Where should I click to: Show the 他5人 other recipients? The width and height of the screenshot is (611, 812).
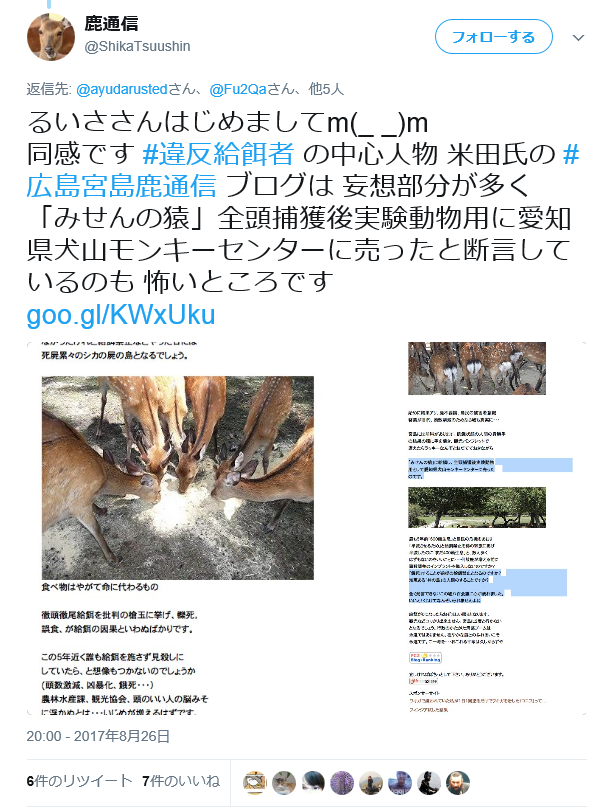pos(326,89)
